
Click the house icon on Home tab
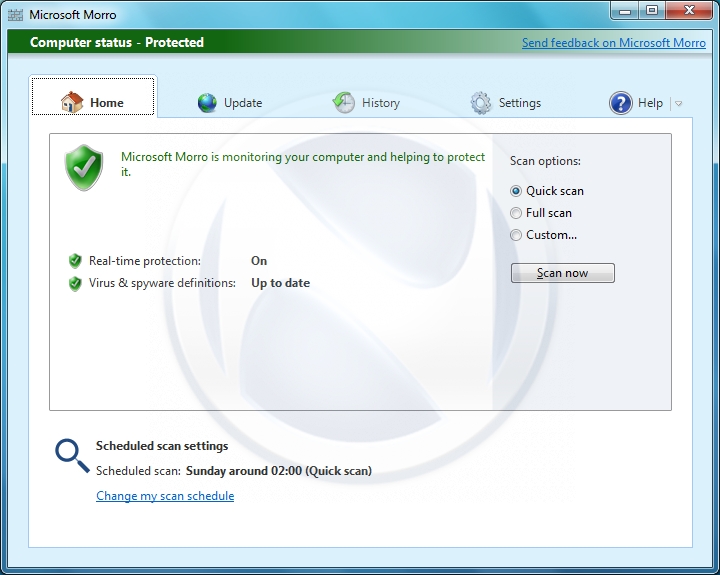(x=72, y=102)
